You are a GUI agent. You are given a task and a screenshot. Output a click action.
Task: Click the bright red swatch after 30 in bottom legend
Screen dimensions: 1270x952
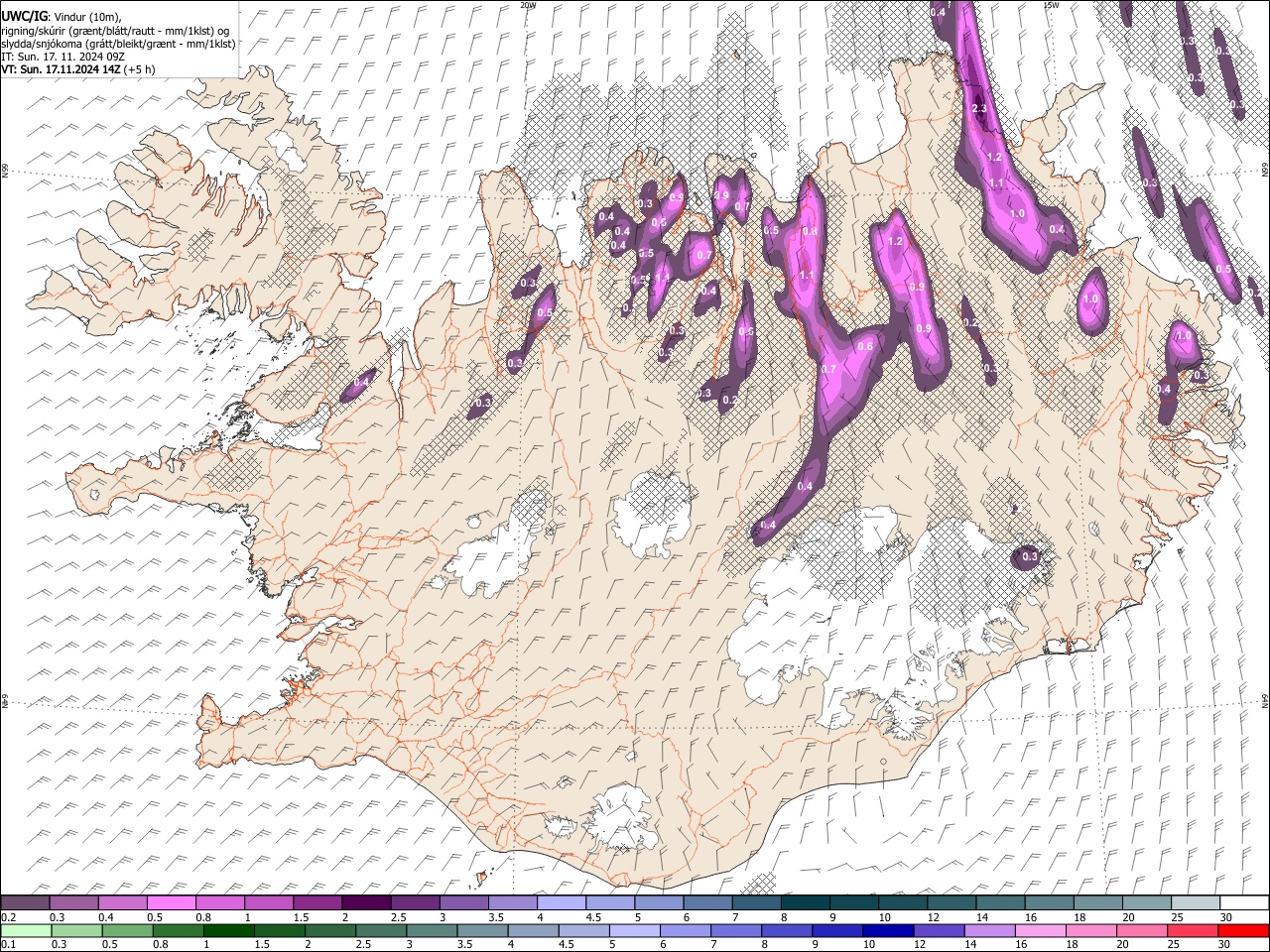click(1243, 930)
